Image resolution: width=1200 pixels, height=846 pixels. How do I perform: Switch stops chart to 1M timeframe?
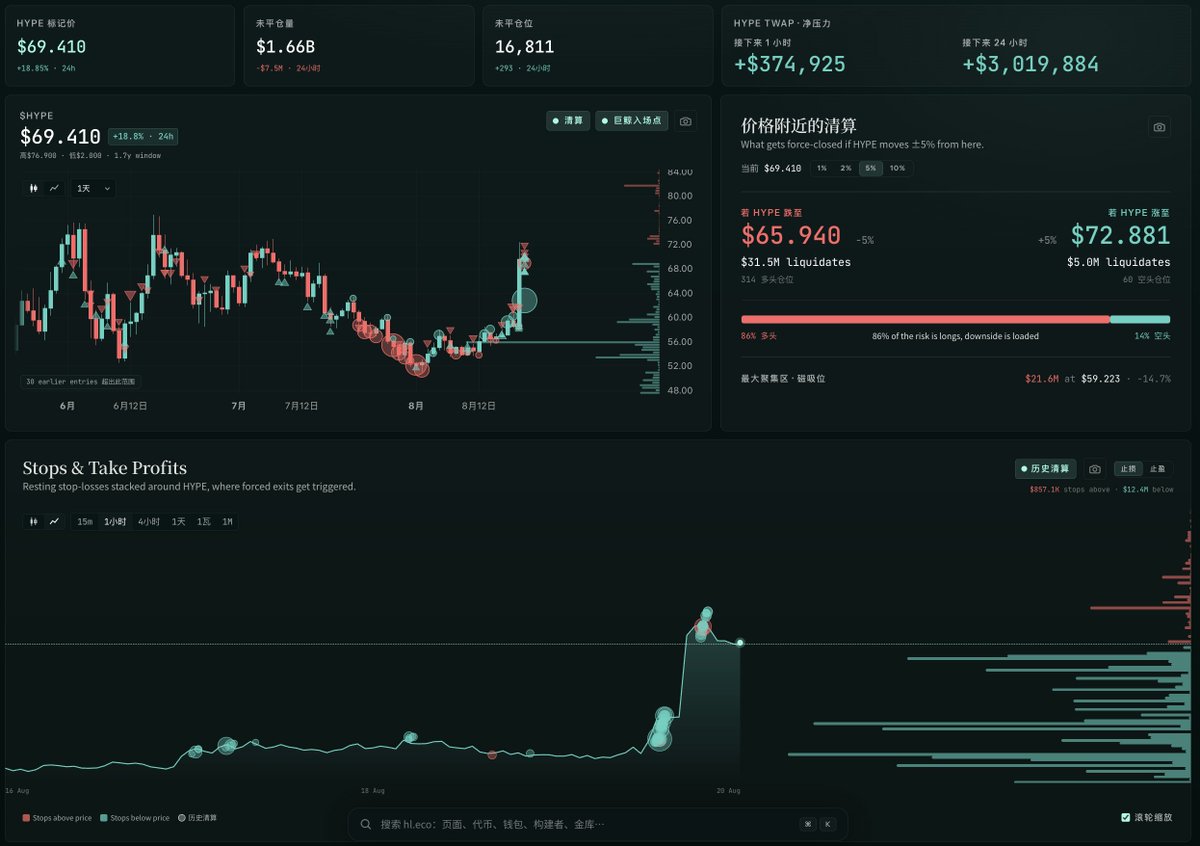click(x=227, y=521)
